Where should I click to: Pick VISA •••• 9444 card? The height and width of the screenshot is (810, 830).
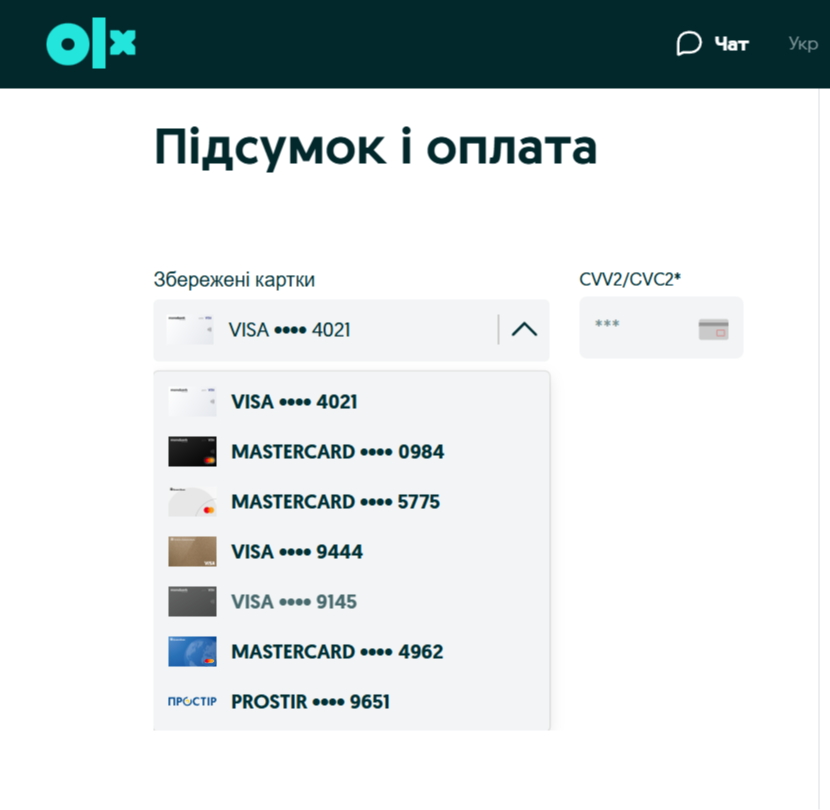click(x=351, y=552)
